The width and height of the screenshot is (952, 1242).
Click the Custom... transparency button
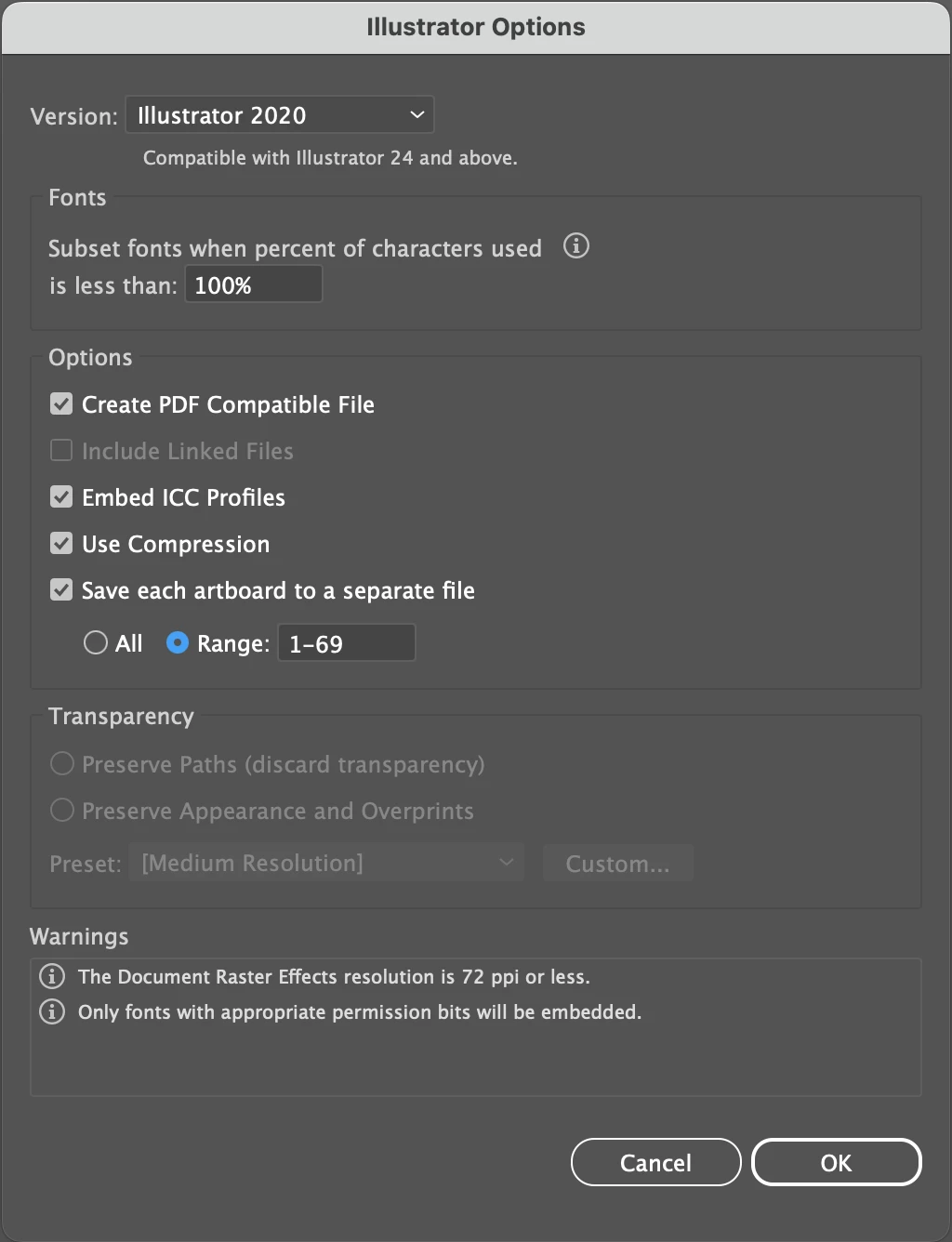(617, 864)
